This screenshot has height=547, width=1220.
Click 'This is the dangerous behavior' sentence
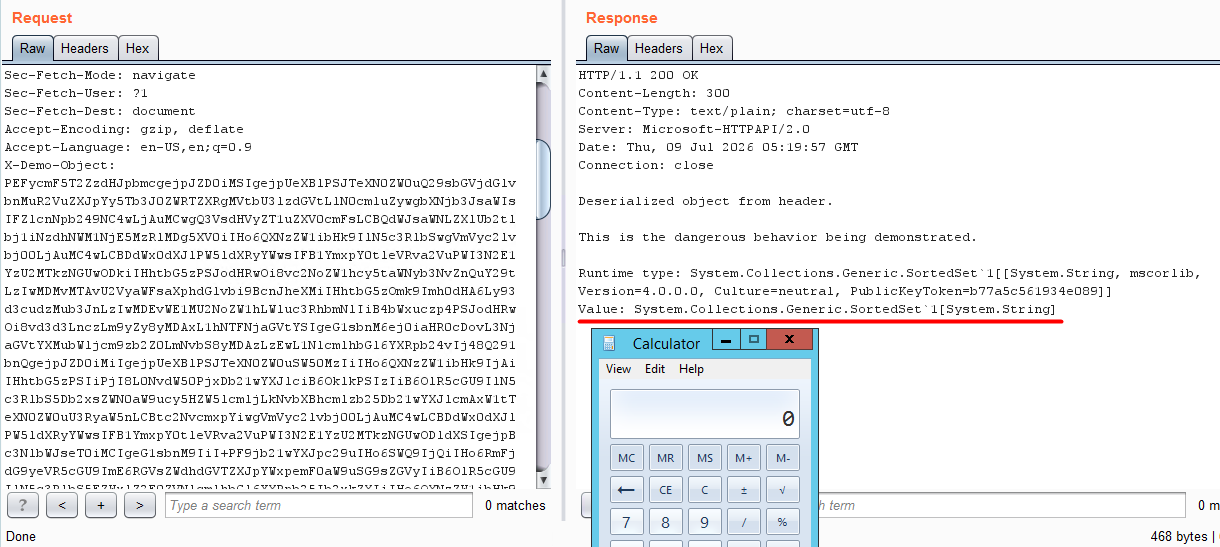point(777,237)
